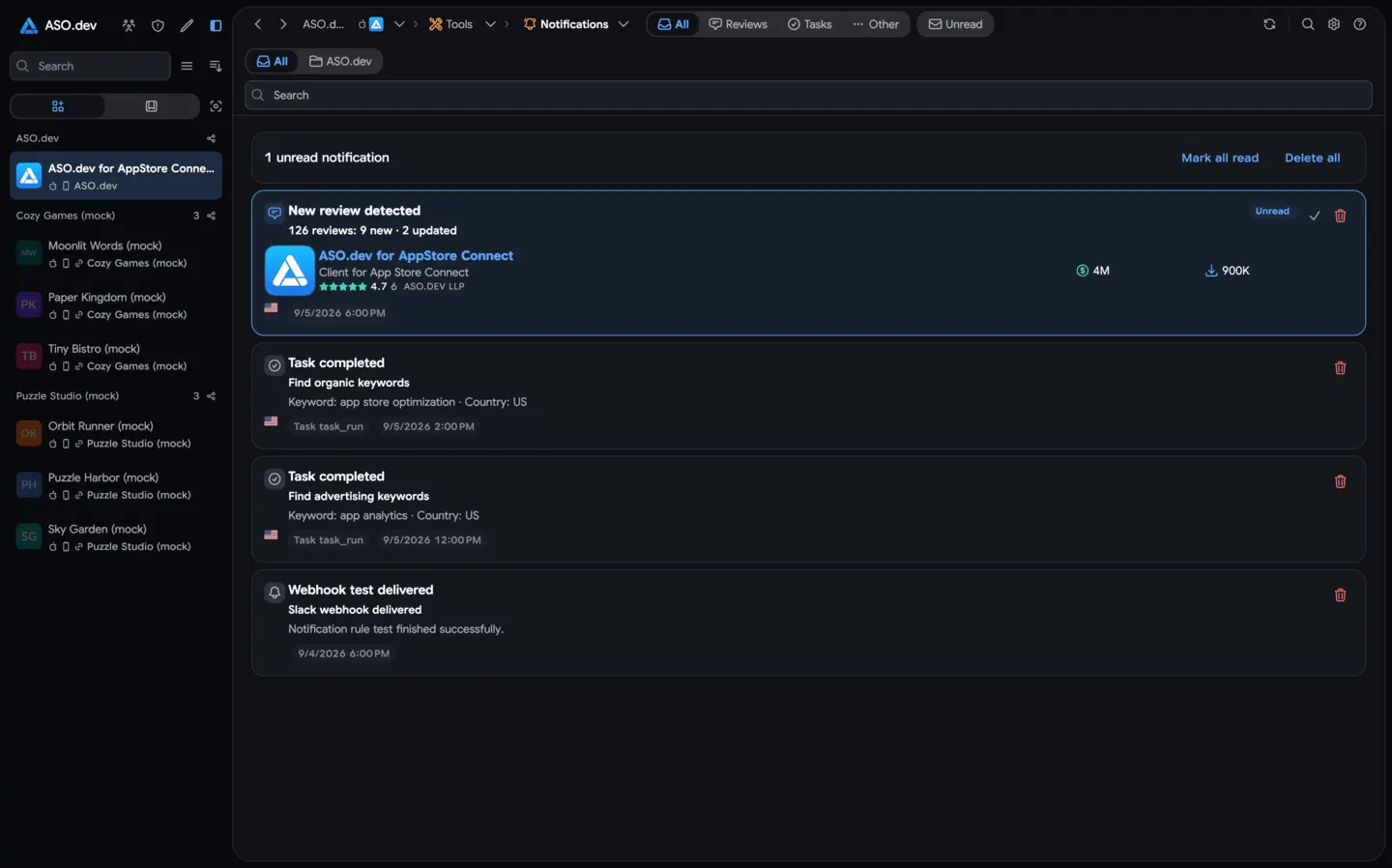Viewport: 1392px width, 868px height.
Task: Select the Other filter tab
Action: (876, 24)
